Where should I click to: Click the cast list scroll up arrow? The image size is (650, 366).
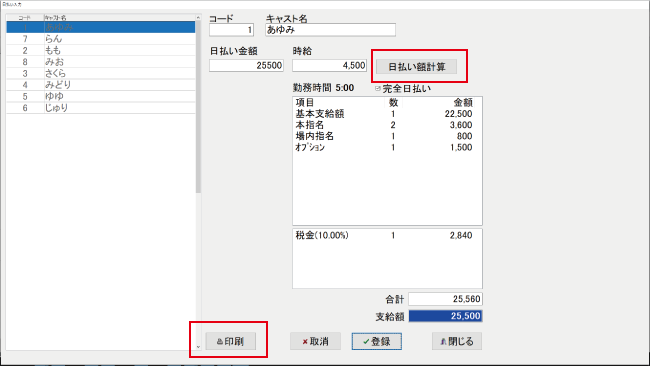[198, 17]
